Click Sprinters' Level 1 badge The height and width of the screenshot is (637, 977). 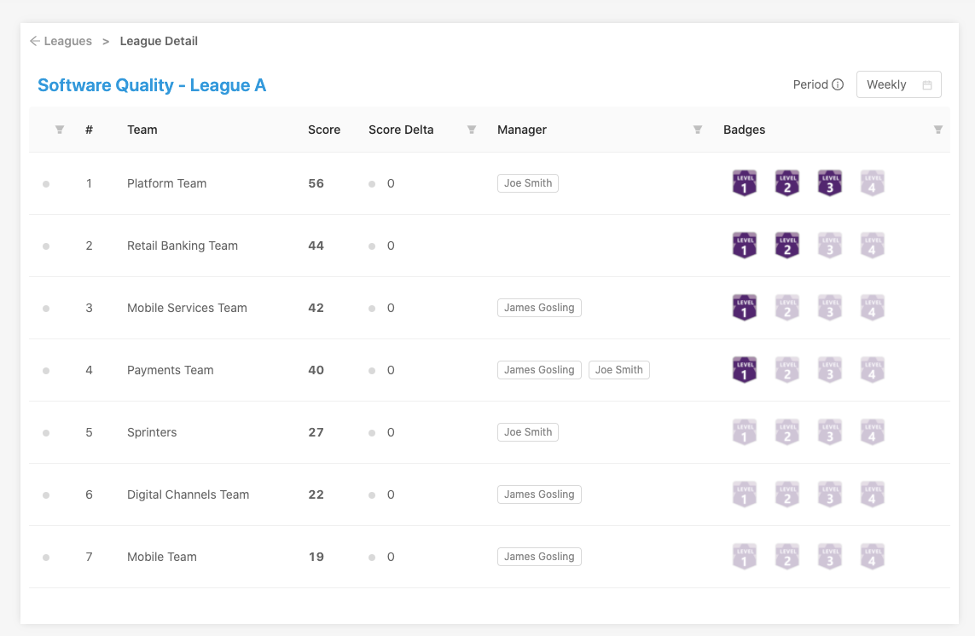point(744,432)
